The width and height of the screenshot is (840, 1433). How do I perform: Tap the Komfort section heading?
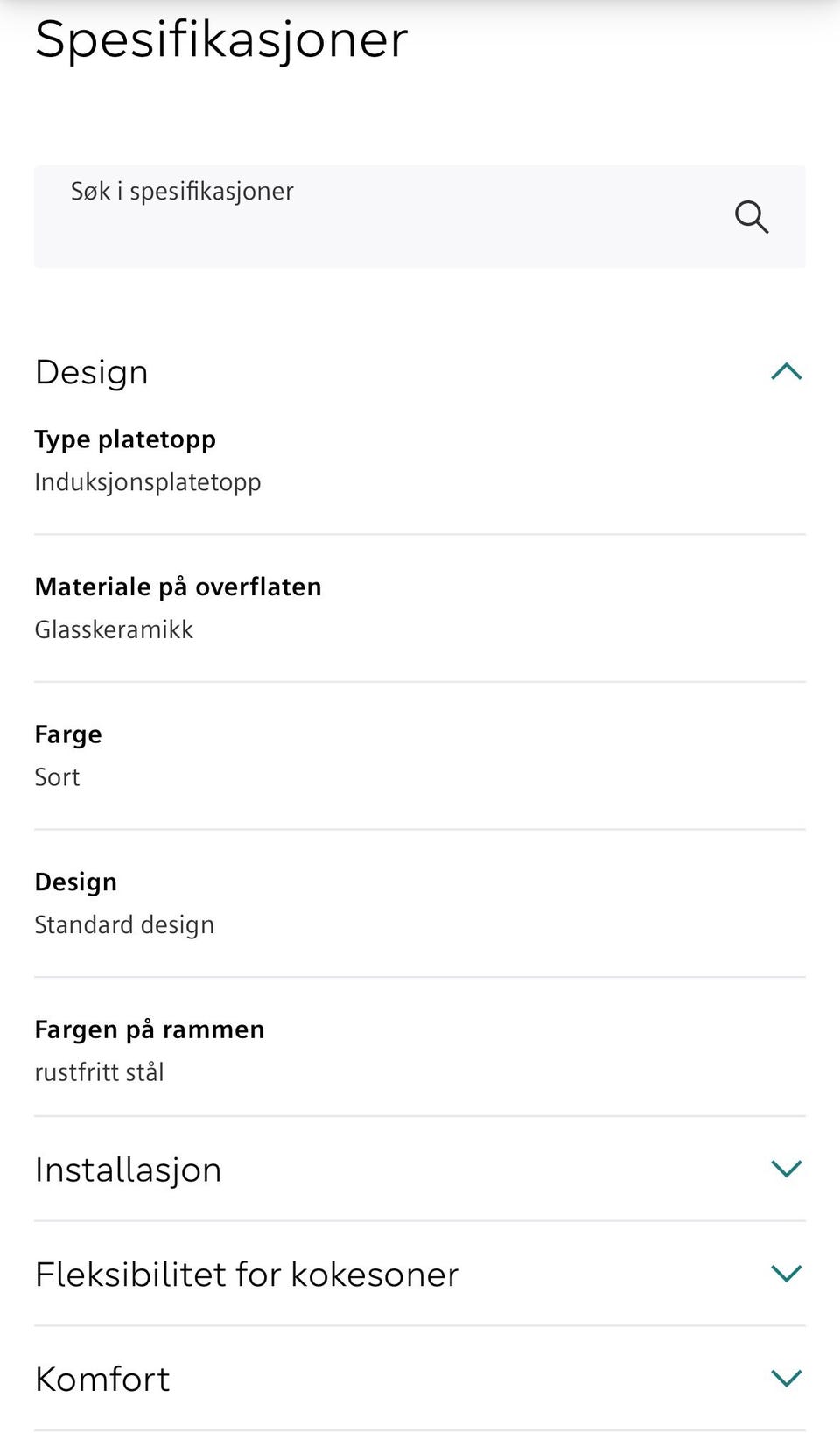click(102, 1380)
